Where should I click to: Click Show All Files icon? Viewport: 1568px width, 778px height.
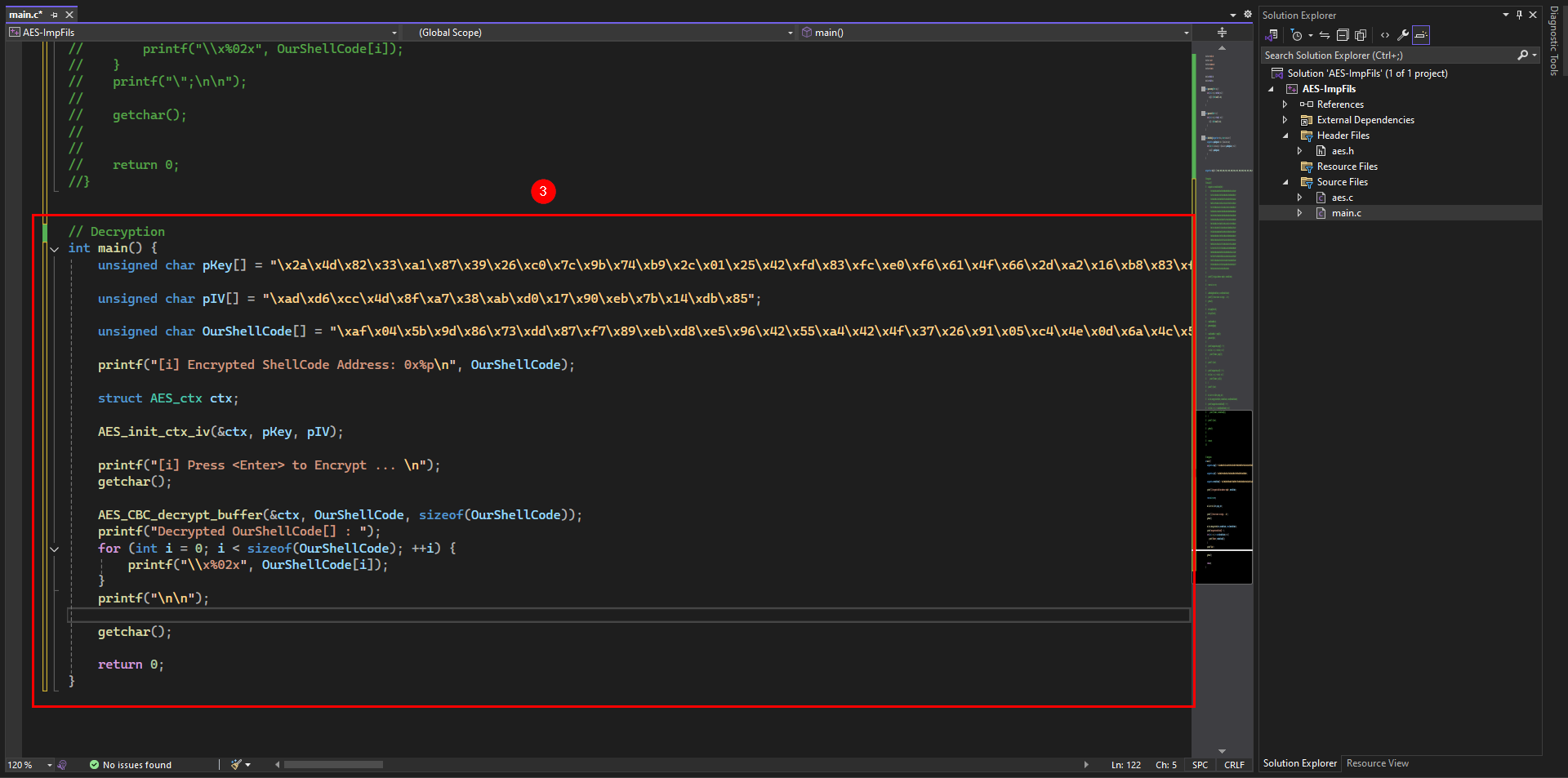click(x=1361, y=35)
